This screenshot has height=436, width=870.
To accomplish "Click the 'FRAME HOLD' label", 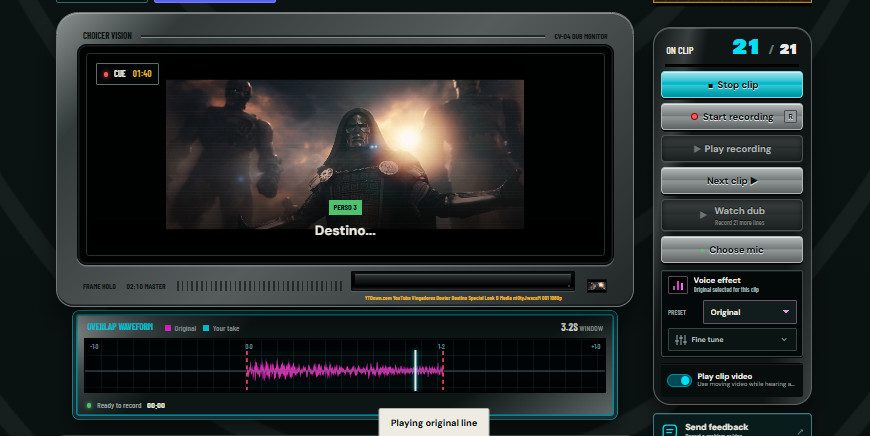I will click(x=99, y=286).
